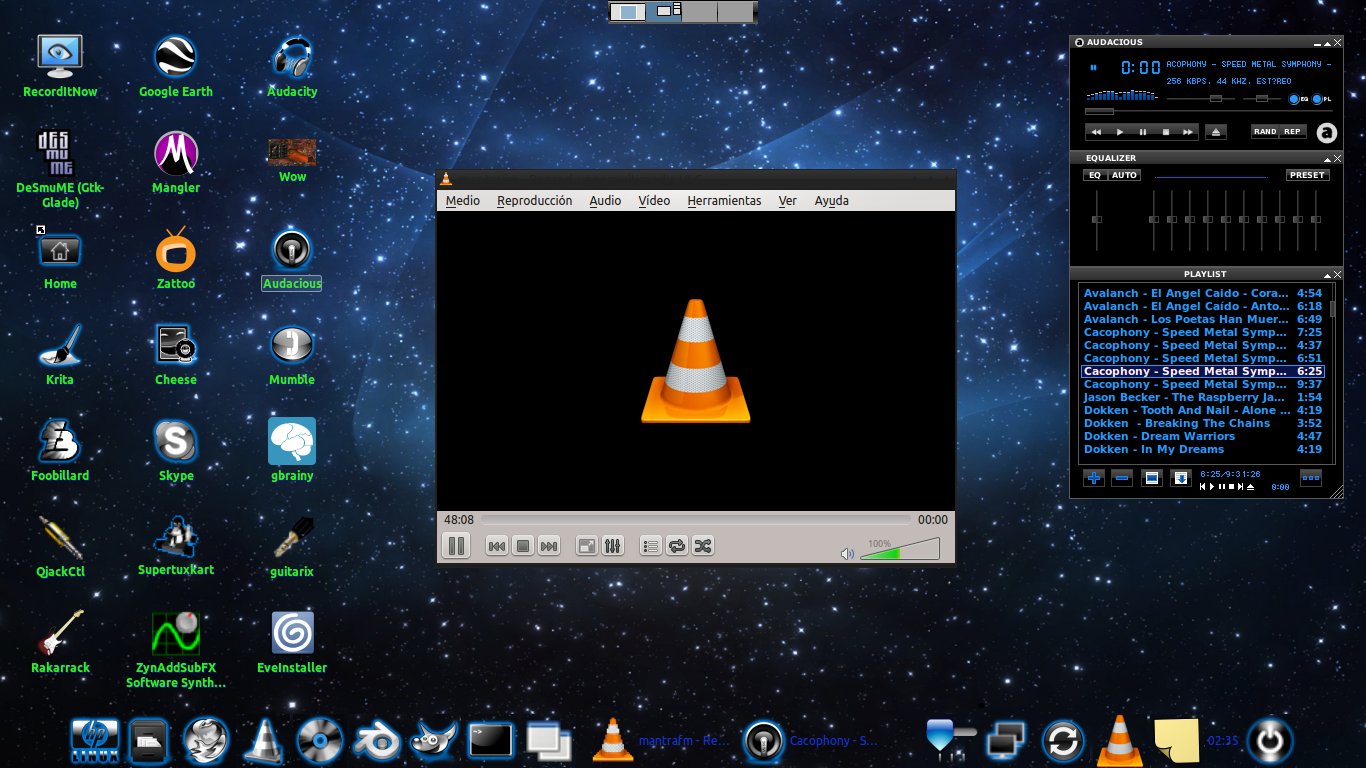Image resolution: width=1366 pixels, height=768 pixels.
Task: Click the VLC seek progress bar
Action: [696, 520]
